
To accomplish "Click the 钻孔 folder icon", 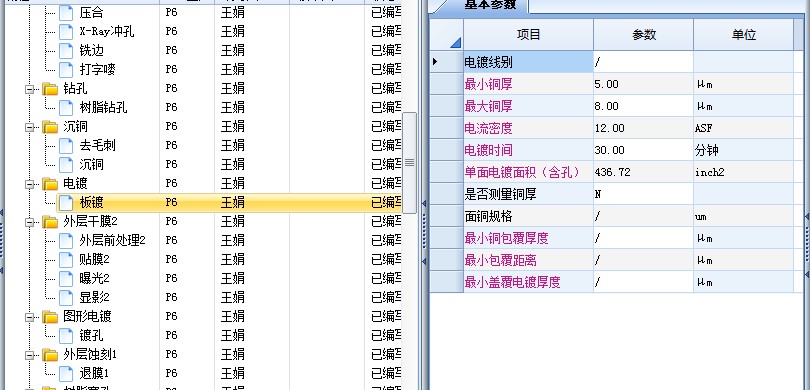I will click(x=50, y=89).
